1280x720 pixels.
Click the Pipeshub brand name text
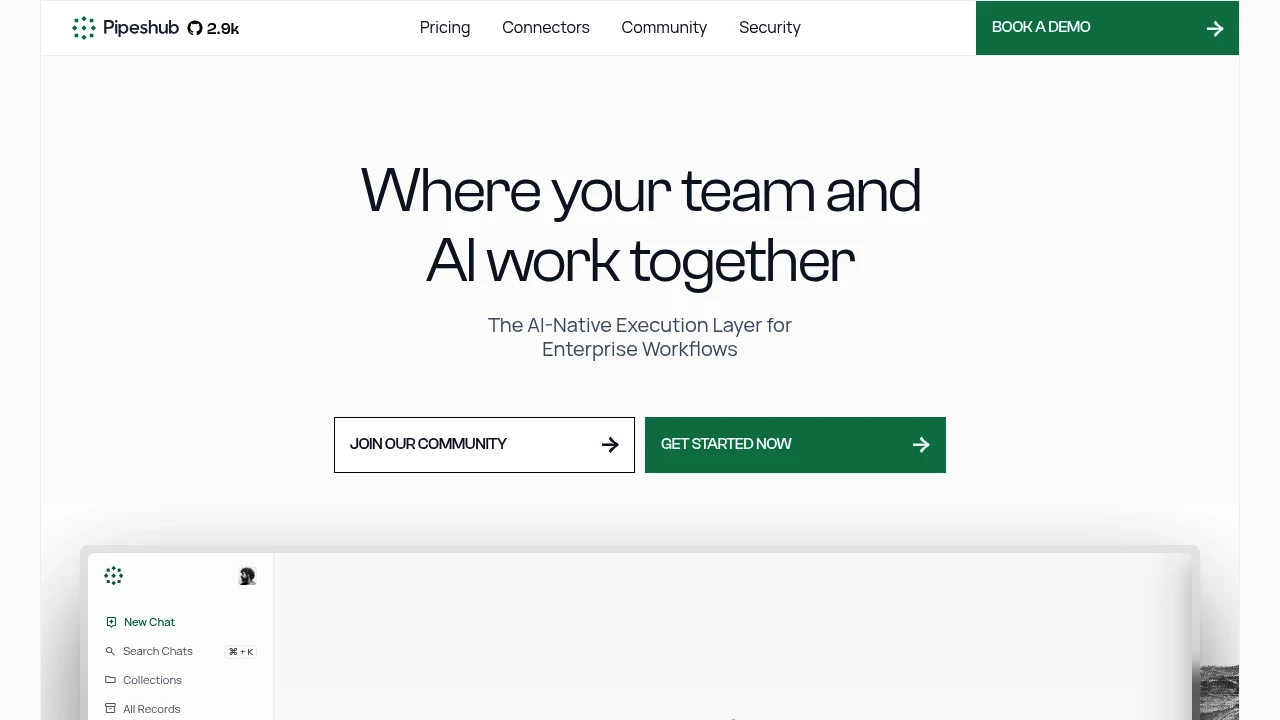point(141,28)
